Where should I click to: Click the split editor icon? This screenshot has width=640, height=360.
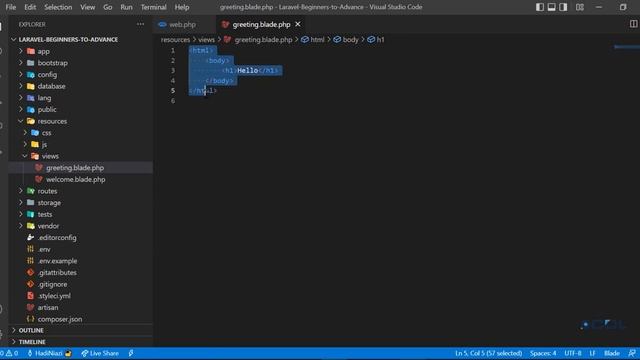633,24
